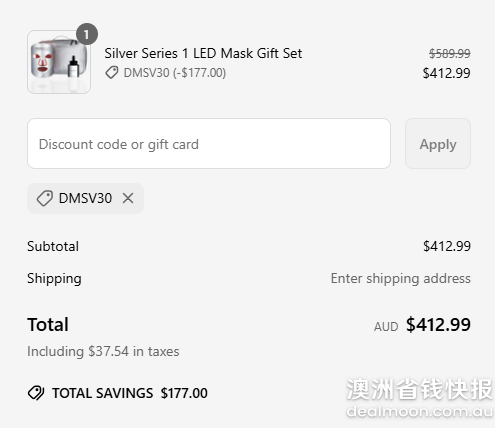Click the quantity badge on product image
Image resolution: width=495 pixels, height=428 pixels.
click(x=87, y=34)
